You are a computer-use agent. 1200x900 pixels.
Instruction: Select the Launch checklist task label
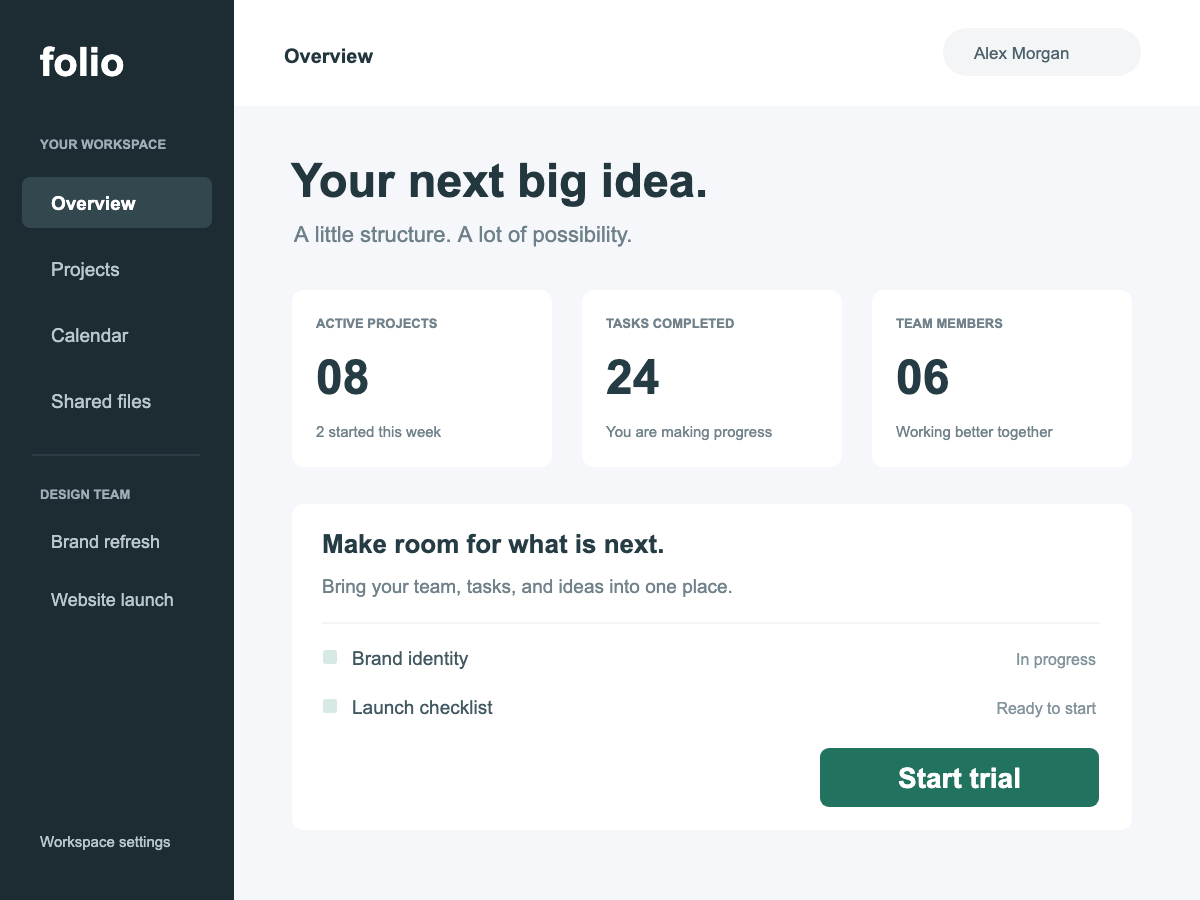(x=422, y=707)
